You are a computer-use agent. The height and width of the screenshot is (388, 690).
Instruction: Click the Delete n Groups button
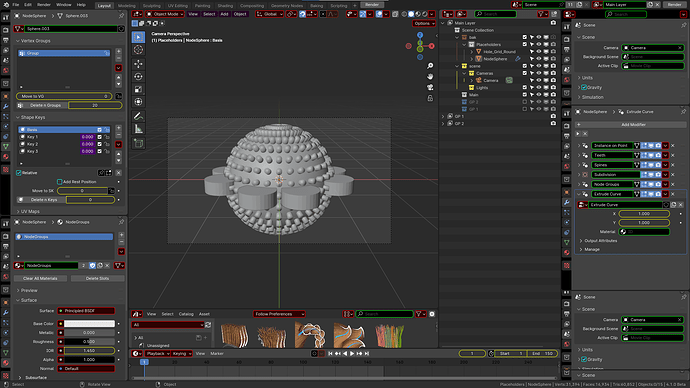point(43,105)
